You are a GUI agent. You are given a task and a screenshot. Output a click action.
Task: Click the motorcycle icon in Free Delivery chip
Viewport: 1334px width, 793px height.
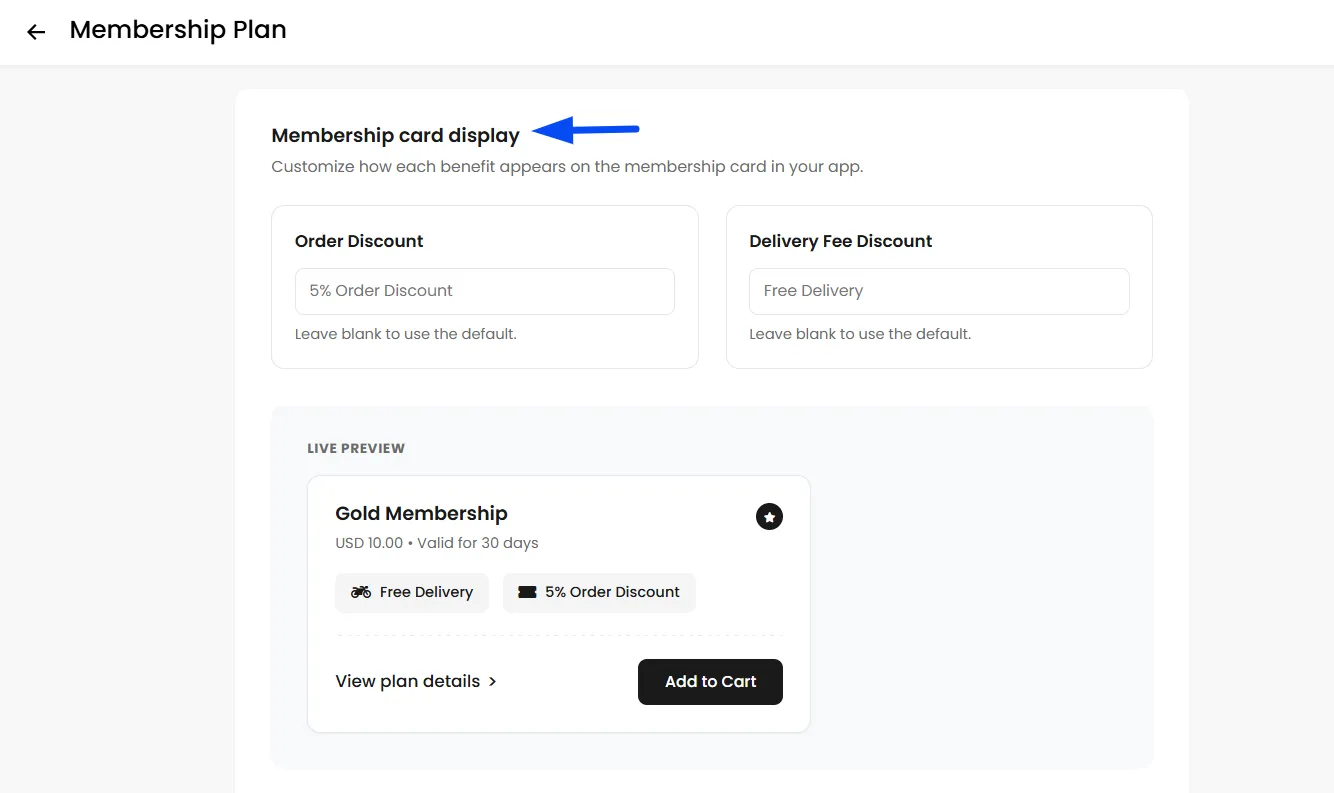pyautogui.click(x=361, y=592)
